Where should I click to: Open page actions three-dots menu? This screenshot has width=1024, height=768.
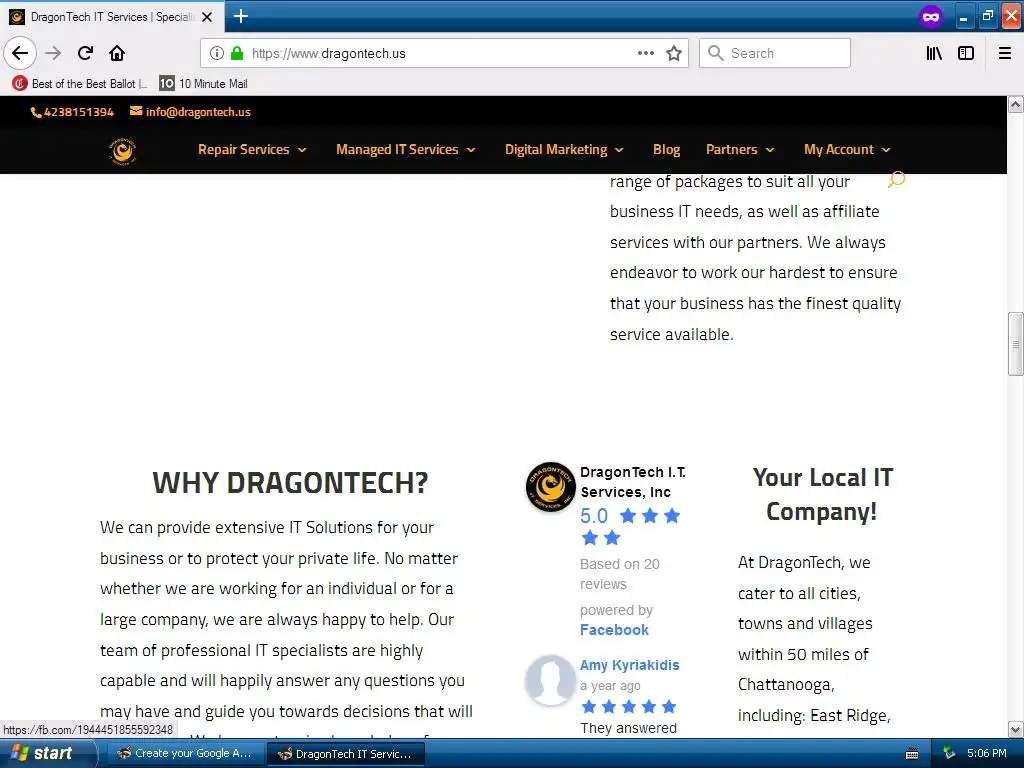[x=646, y=53]
